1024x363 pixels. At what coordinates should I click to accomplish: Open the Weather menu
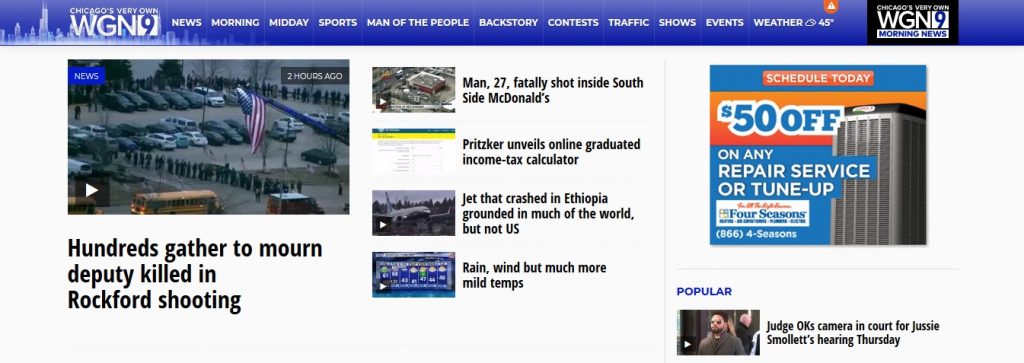point(778,22)
